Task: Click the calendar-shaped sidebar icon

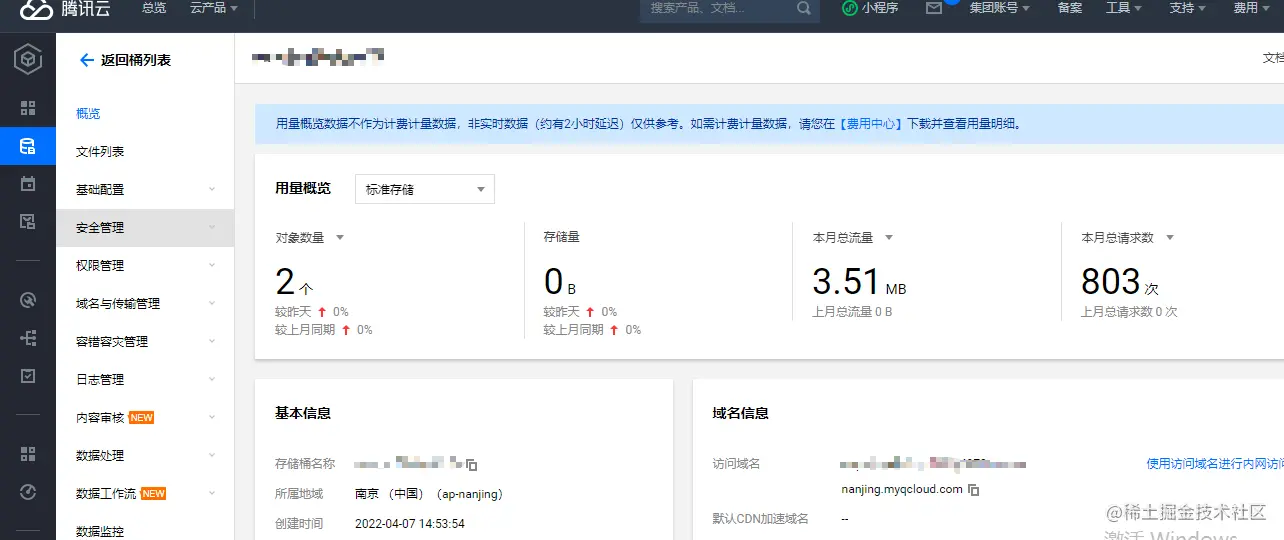Action: [x=28, y=184]
